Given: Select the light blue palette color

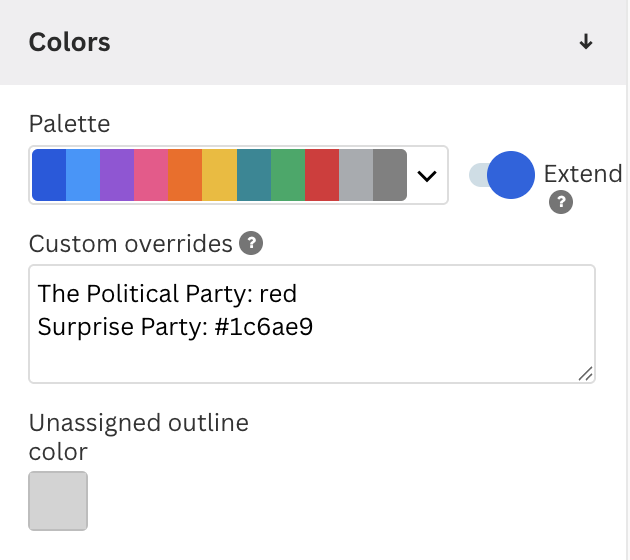Looking at the screenshot, I should [83, 175].
